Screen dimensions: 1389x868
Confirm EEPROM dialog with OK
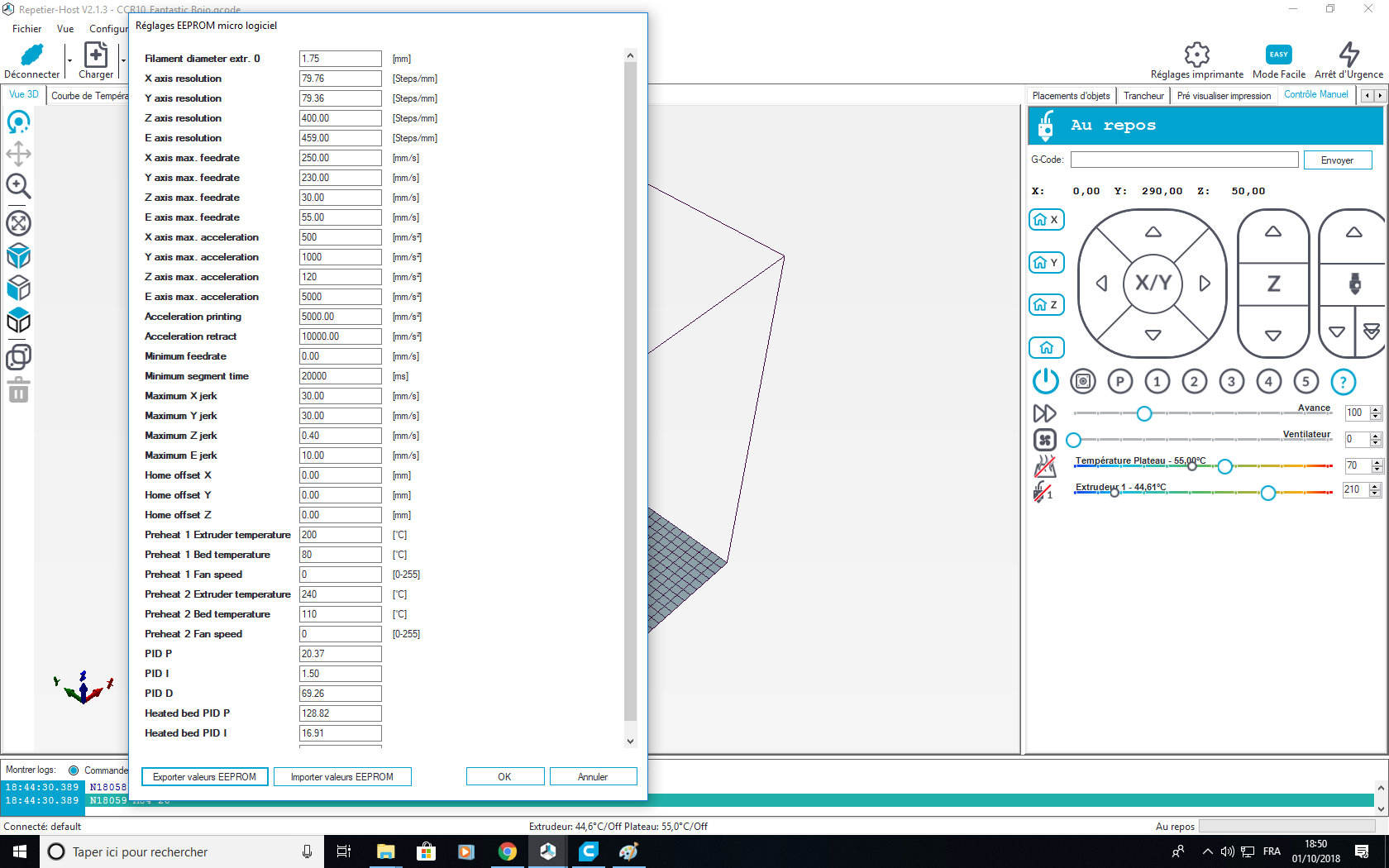click(x=505, y=777)
